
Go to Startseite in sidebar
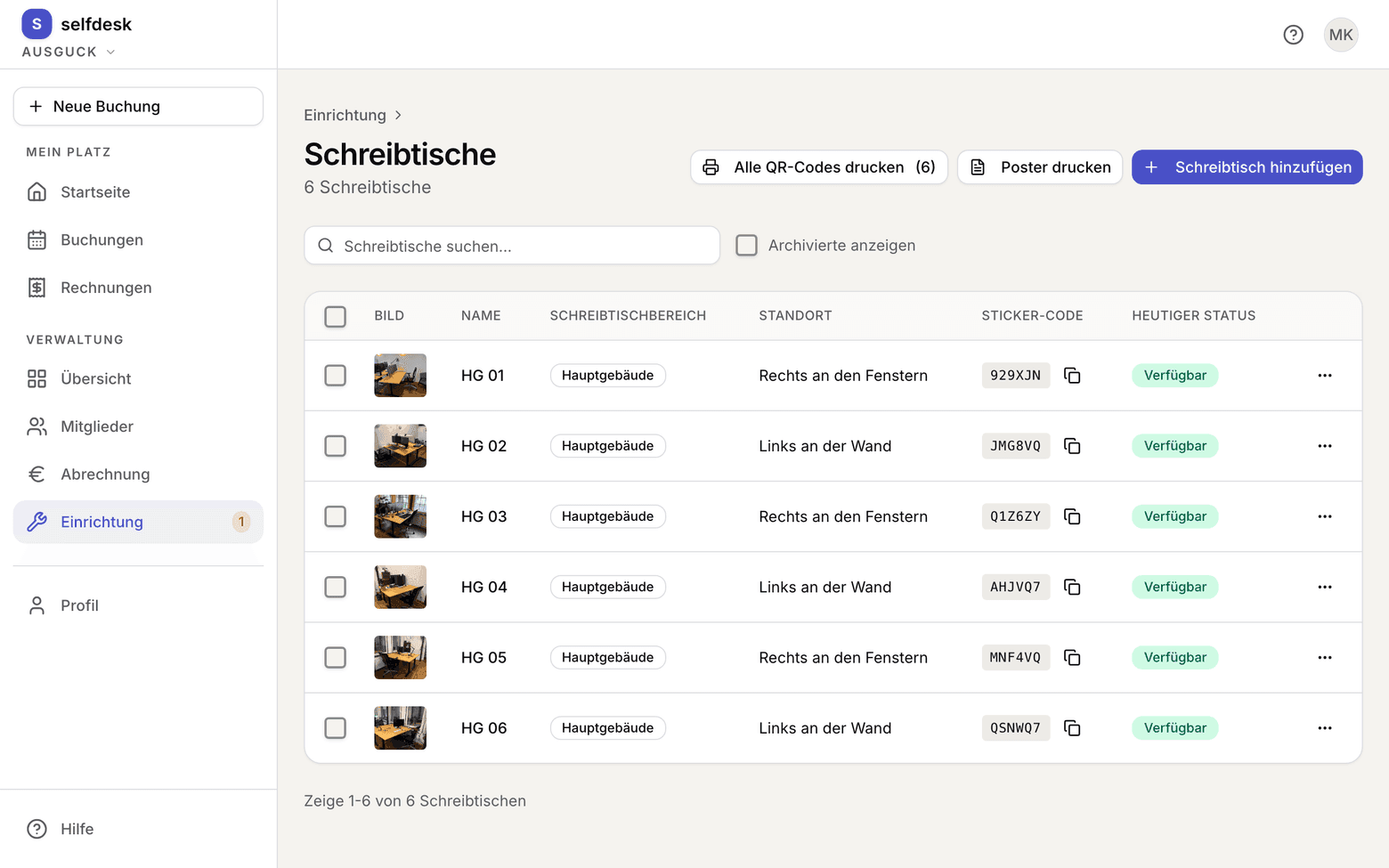click(138, 192)
